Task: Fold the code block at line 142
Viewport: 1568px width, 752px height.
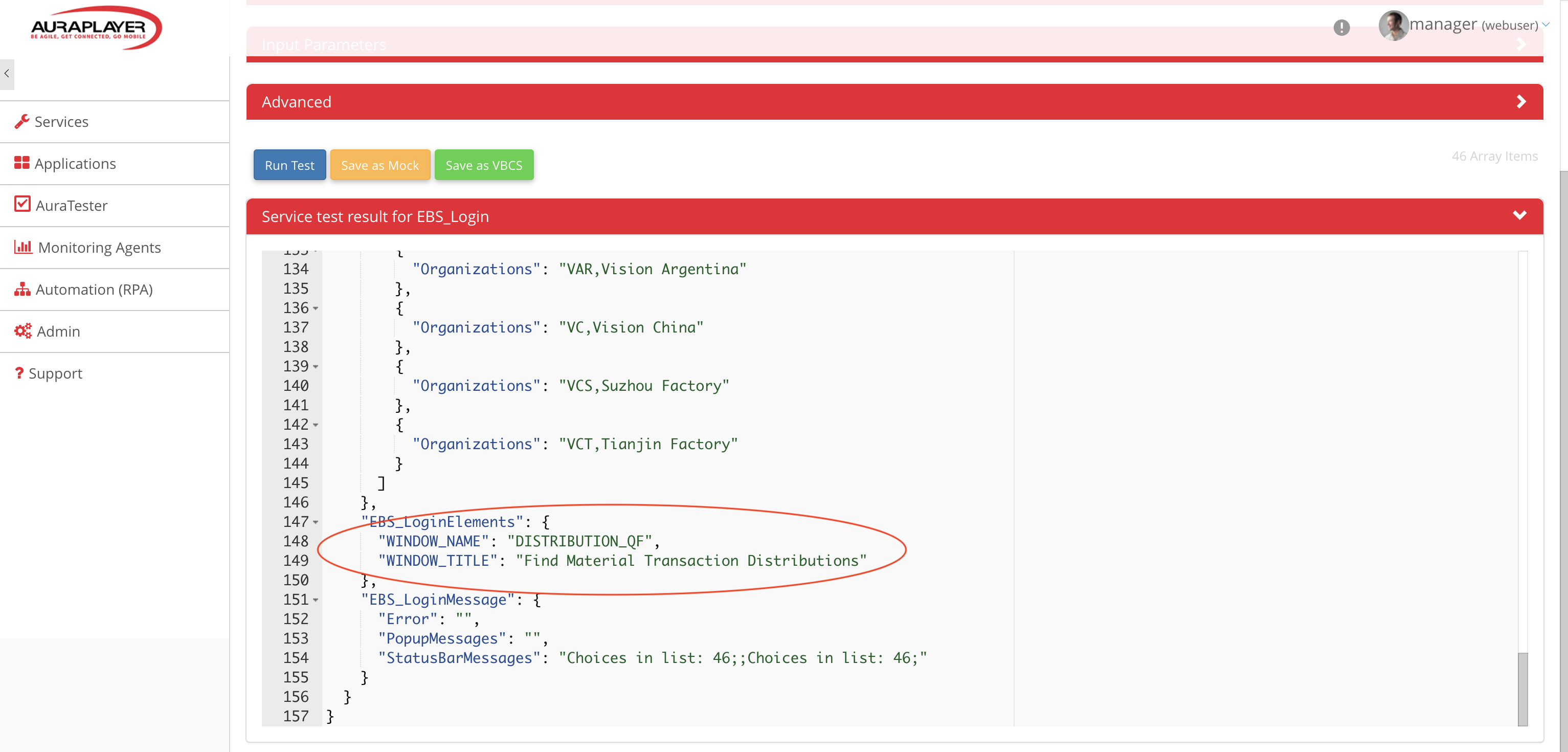Action: click(x=316, y=426)
